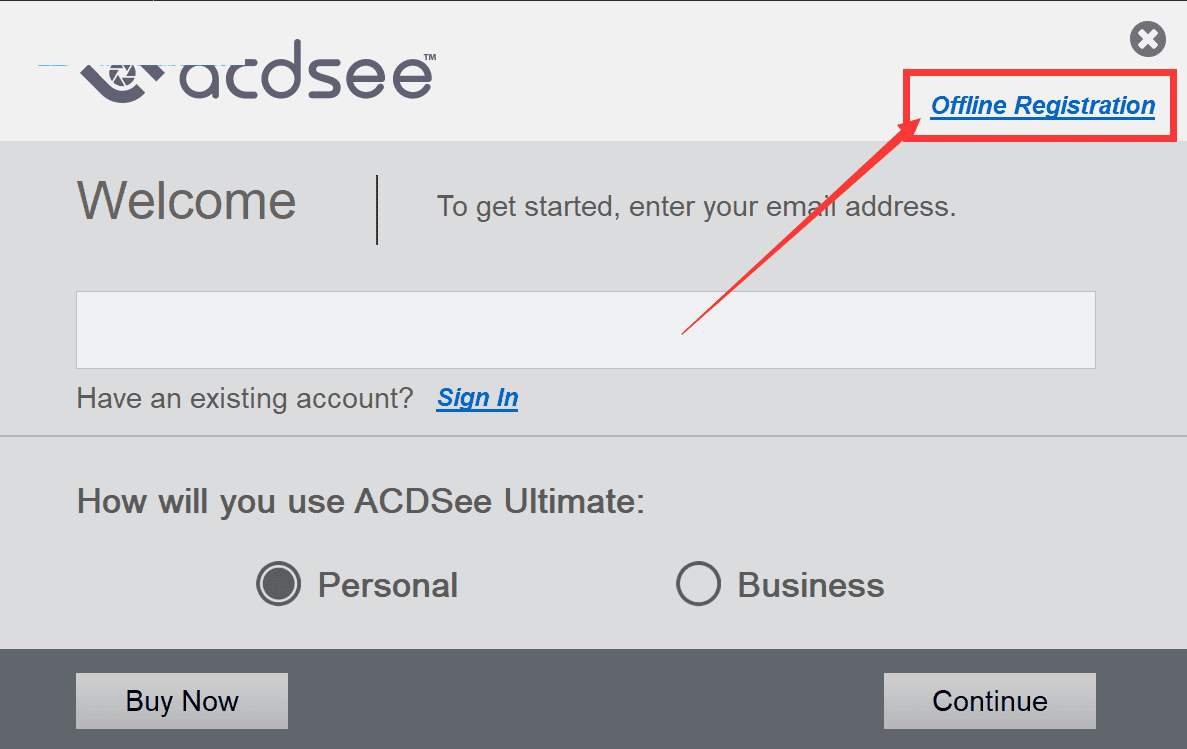Choose the Business radio button circle
The image size is (1187, 749).
[x=698, y=584]
